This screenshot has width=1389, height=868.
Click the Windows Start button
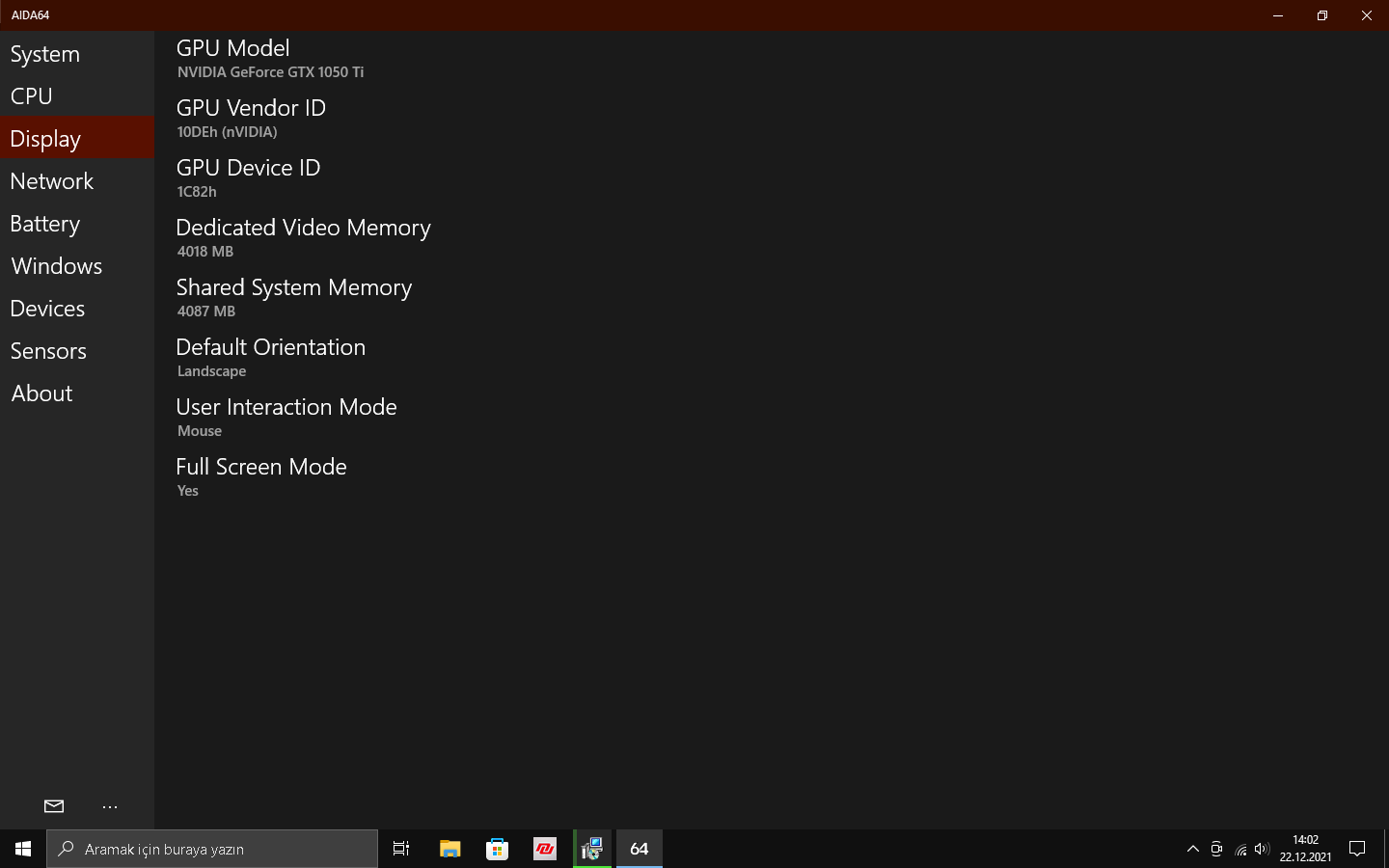click(x=23, y=849)
